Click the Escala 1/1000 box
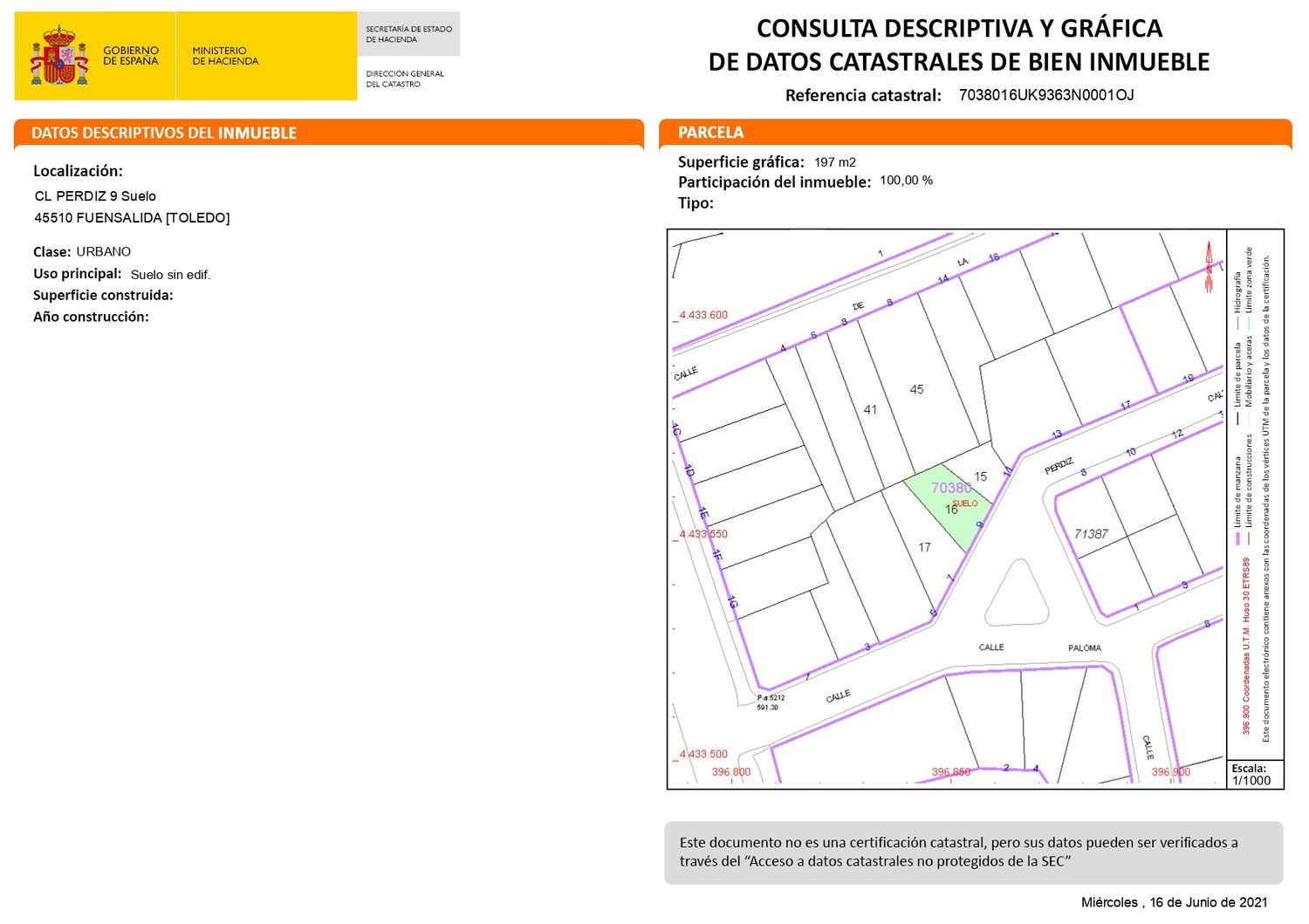The height and width of the screenshot is (924, 1309). coord(1255,775)
